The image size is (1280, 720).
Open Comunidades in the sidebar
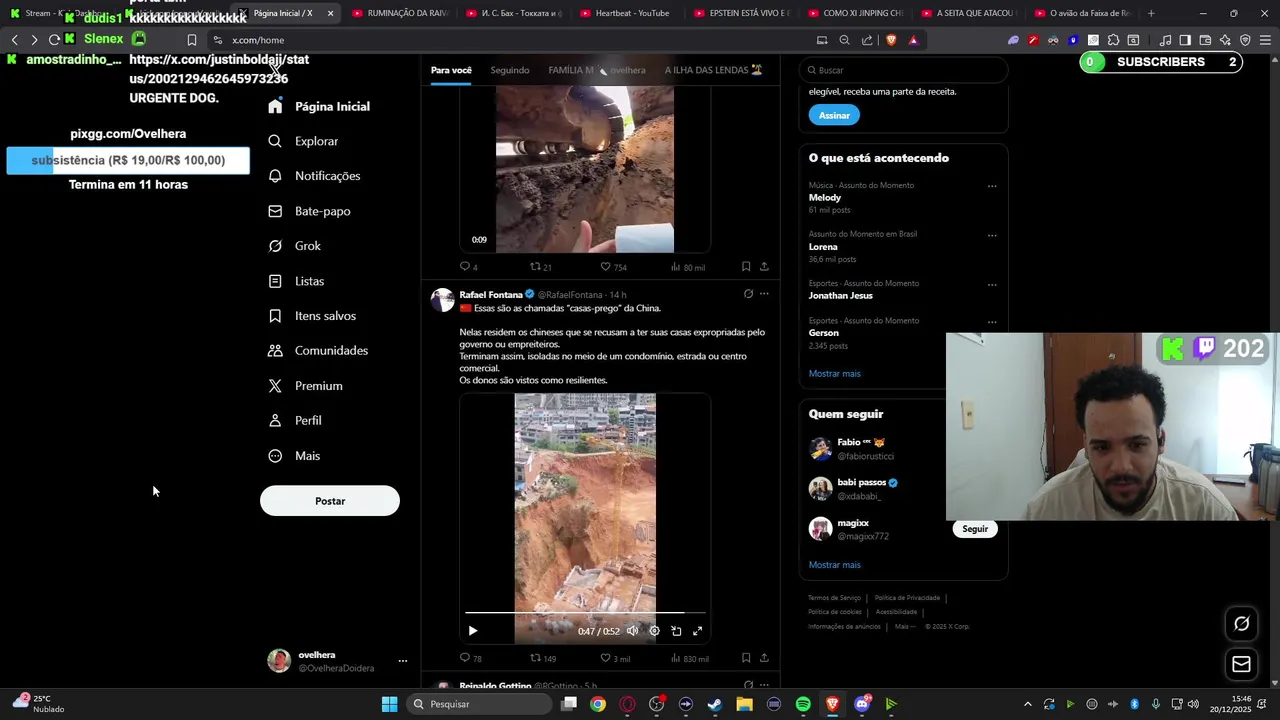click(x=318, y=351)
